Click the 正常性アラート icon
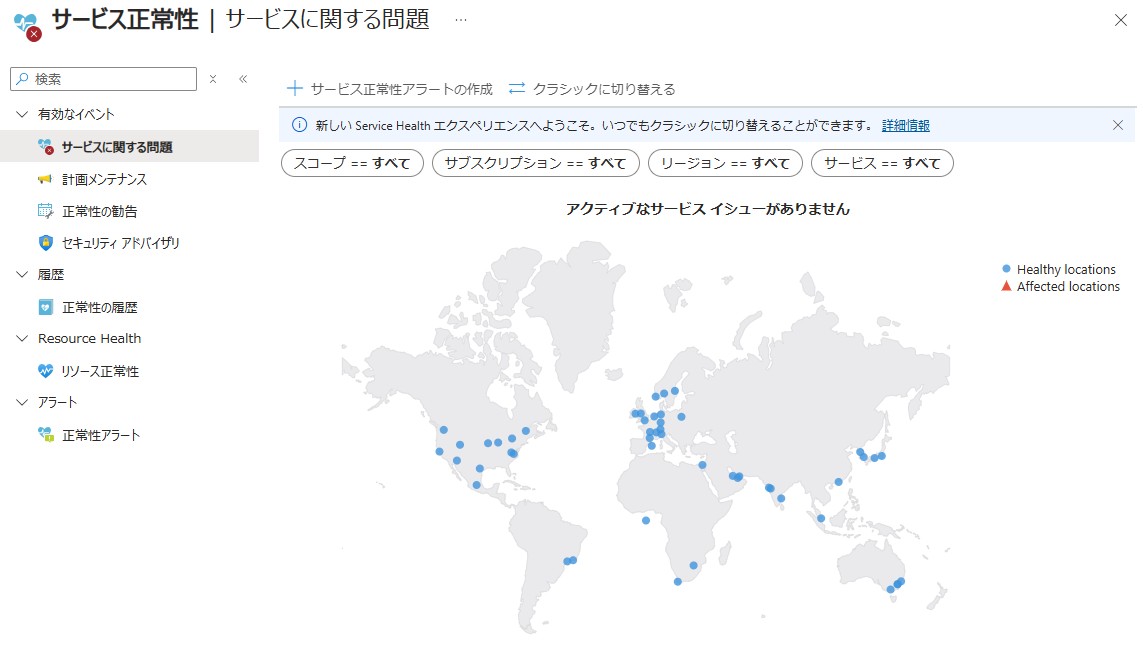 tap(45, 435)
